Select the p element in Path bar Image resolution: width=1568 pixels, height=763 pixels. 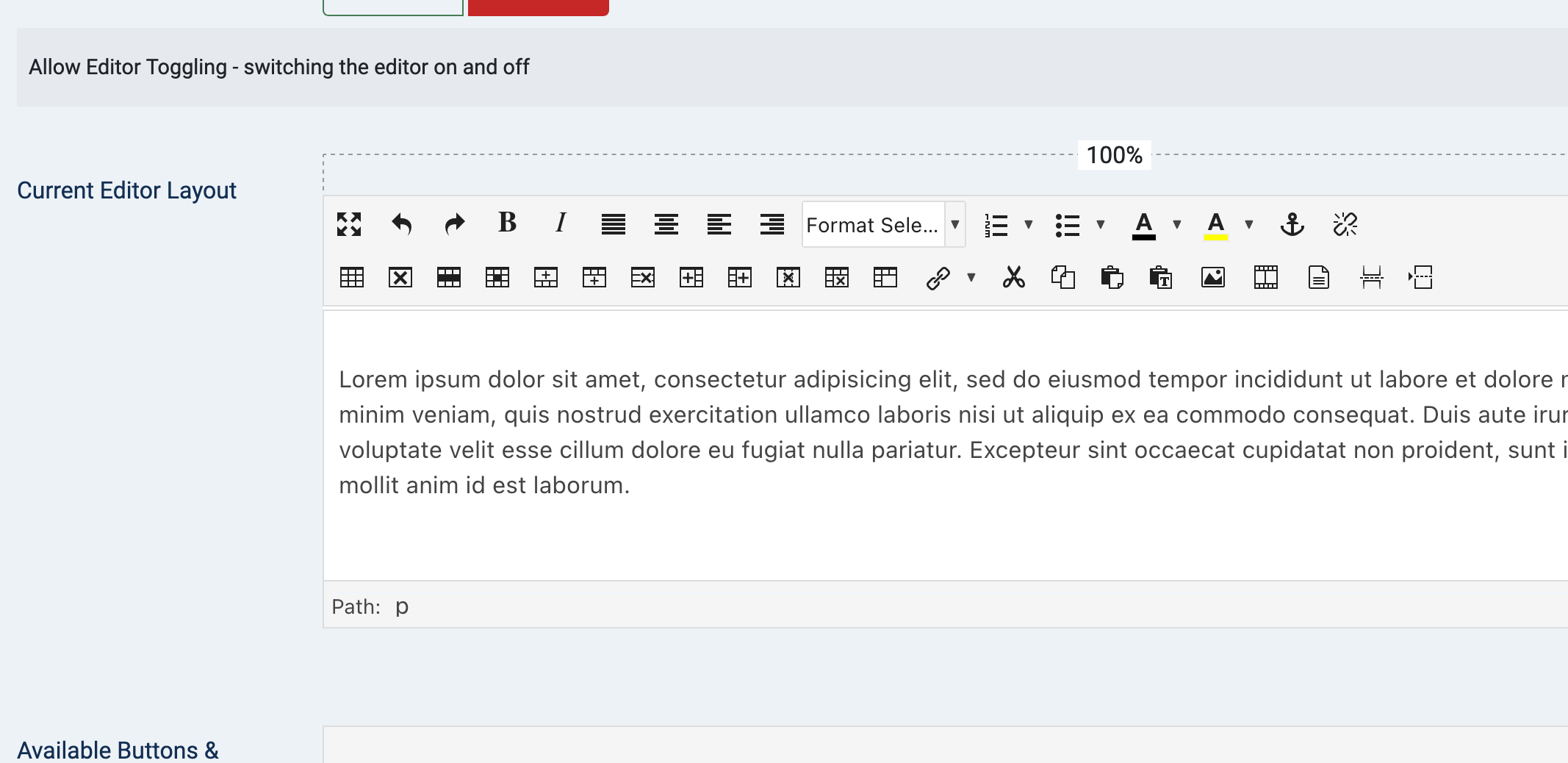[x=402, y=606]
